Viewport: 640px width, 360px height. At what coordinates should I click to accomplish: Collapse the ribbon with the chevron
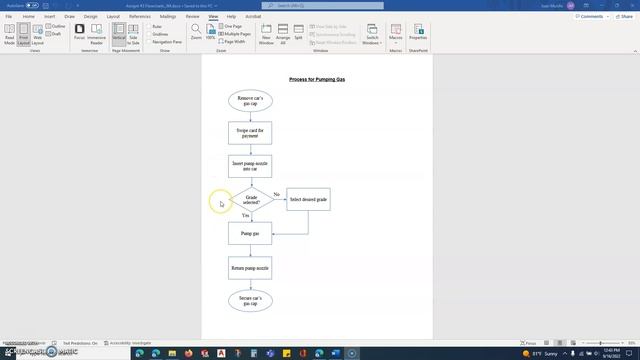635,51
